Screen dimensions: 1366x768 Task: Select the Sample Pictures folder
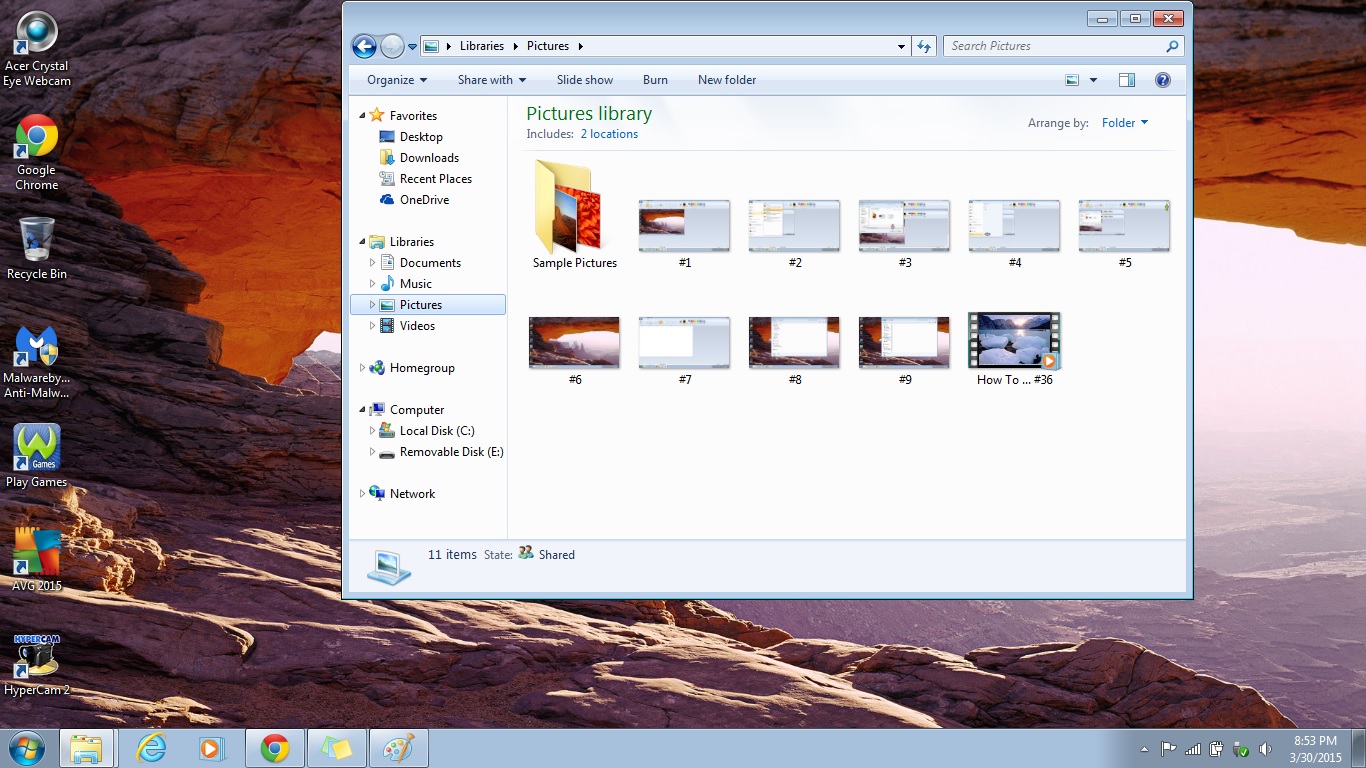pyautogui.click(x=575, y=213)
